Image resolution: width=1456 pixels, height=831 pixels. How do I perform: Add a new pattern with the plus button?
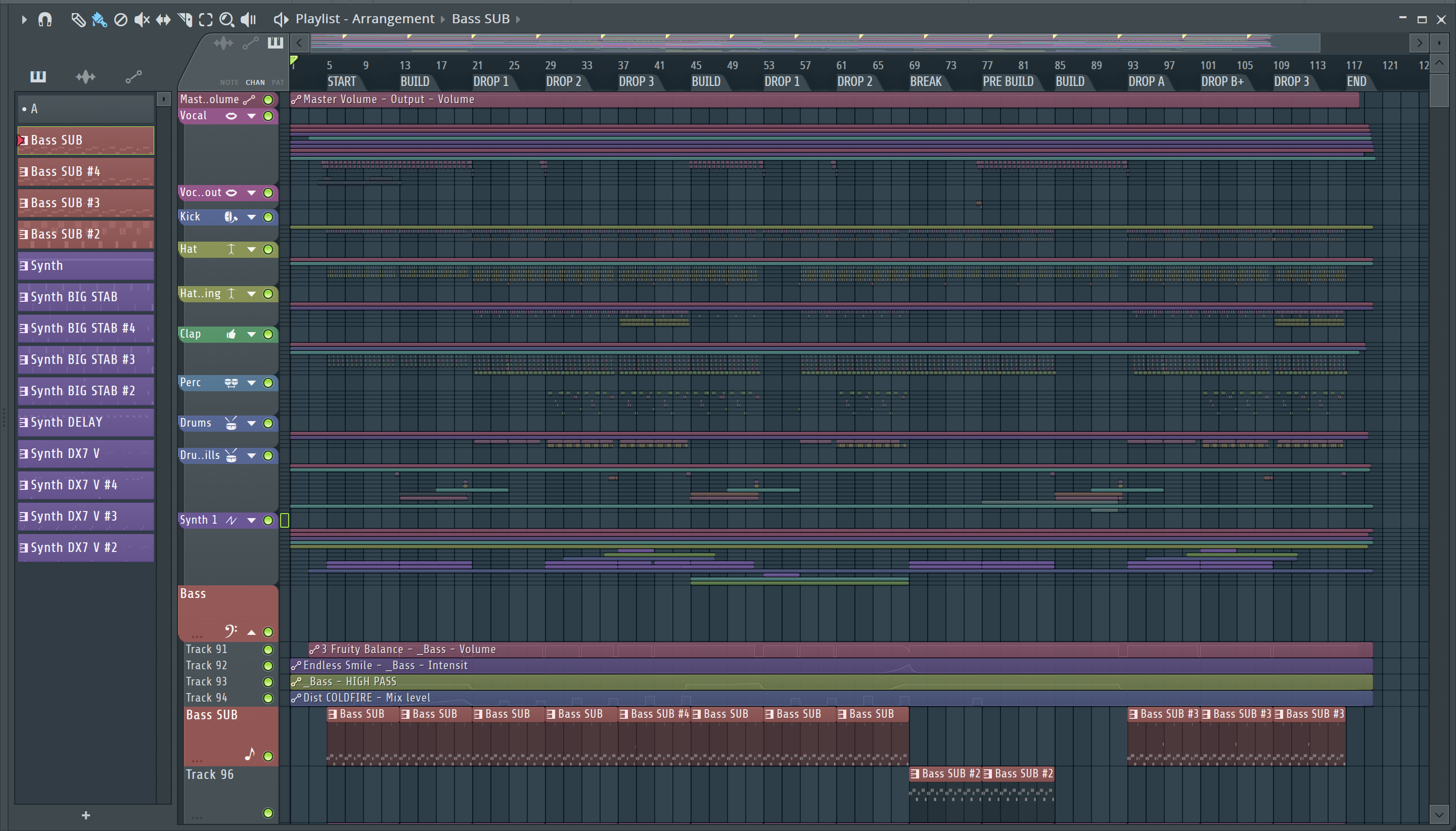click(85, 815)
